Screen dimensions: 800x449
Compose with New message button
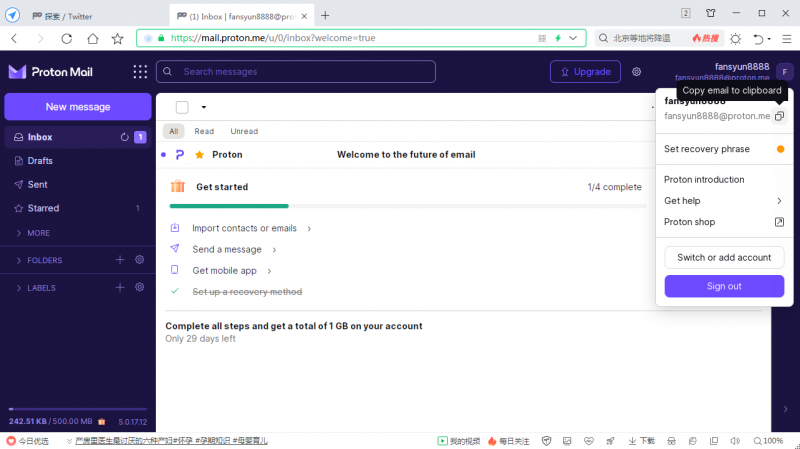coord(78,107)
